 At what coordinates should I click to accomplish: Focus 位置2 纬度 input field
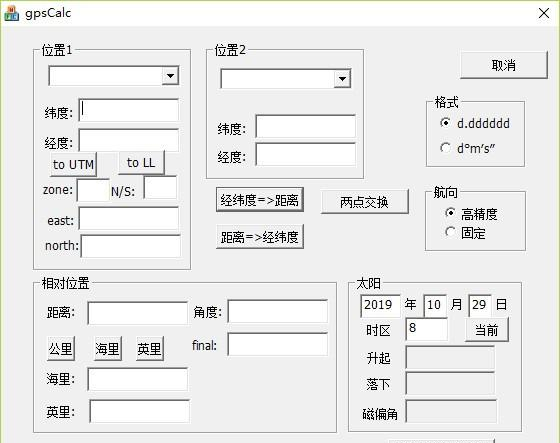coord(305,126)
